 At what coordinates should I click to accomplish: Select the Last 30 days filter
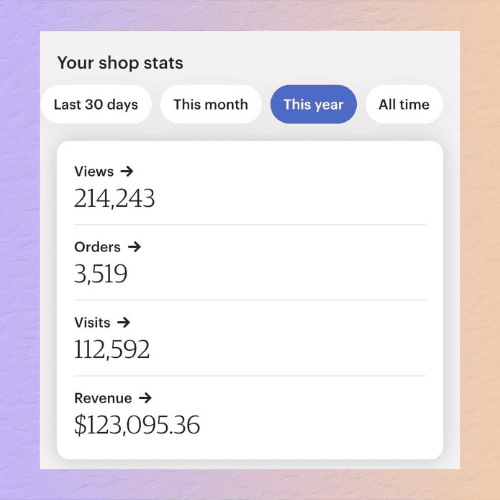coord(96,104)
